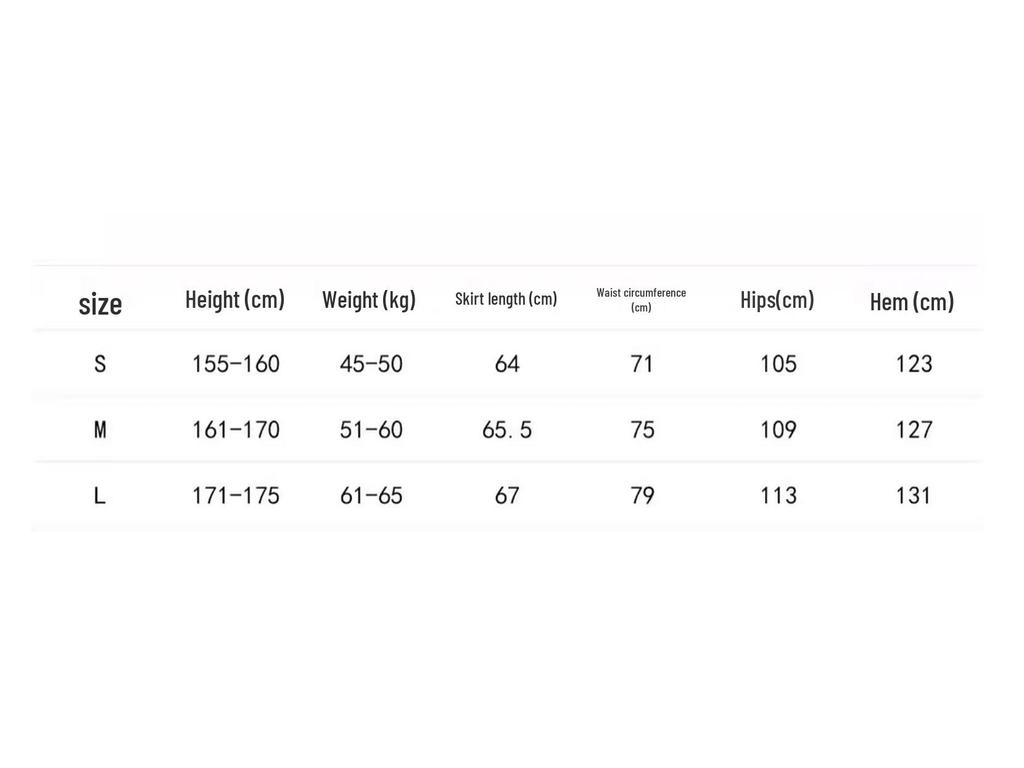
Task: Click the 155-160 height value
Action: pos(236,364)
